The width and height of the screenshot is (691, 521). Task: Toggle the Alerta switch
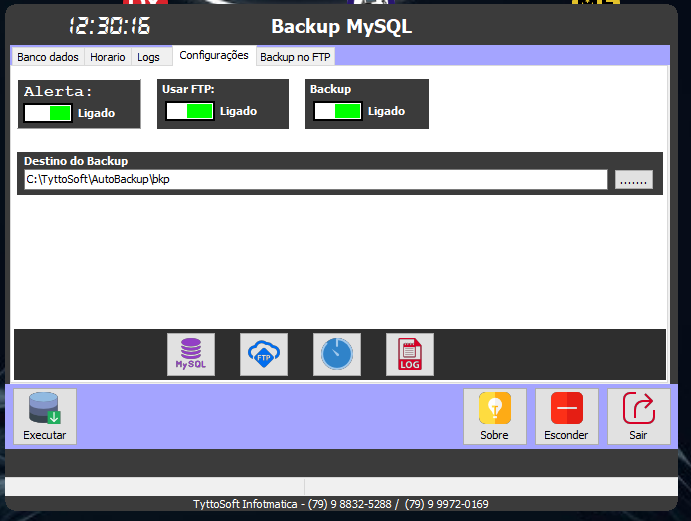pyautogui.click(x=47, y=113)
